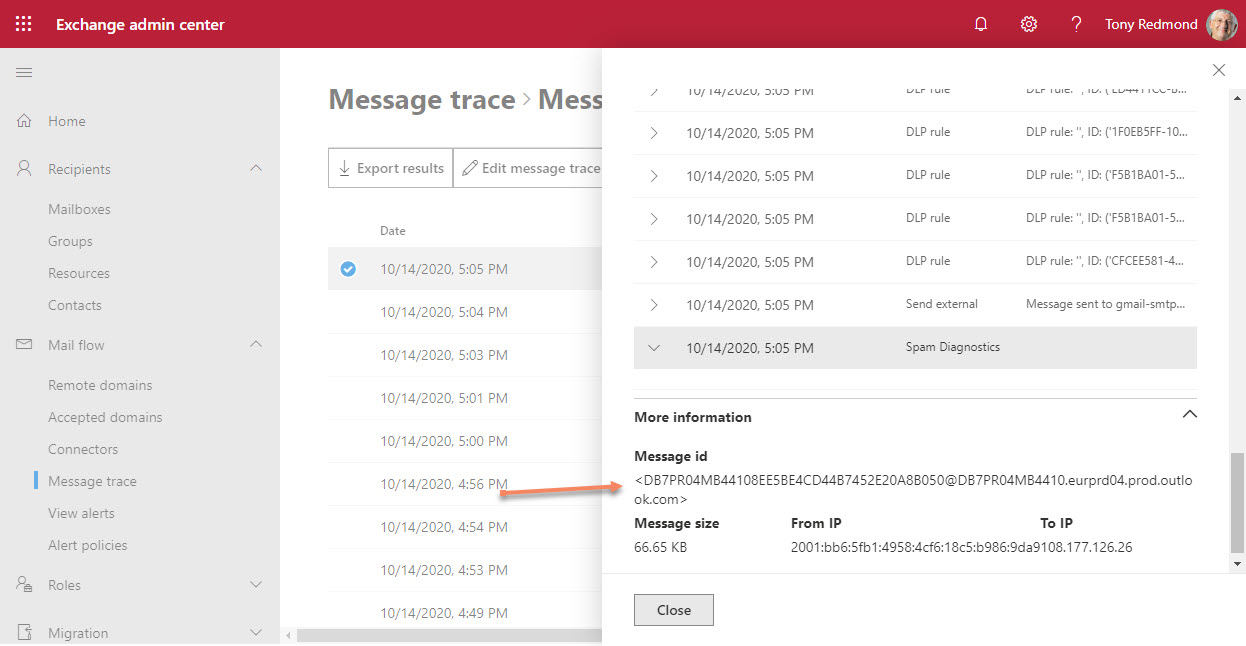
Task: Open the app launcher waffle icon
Action: click(24, 24)
